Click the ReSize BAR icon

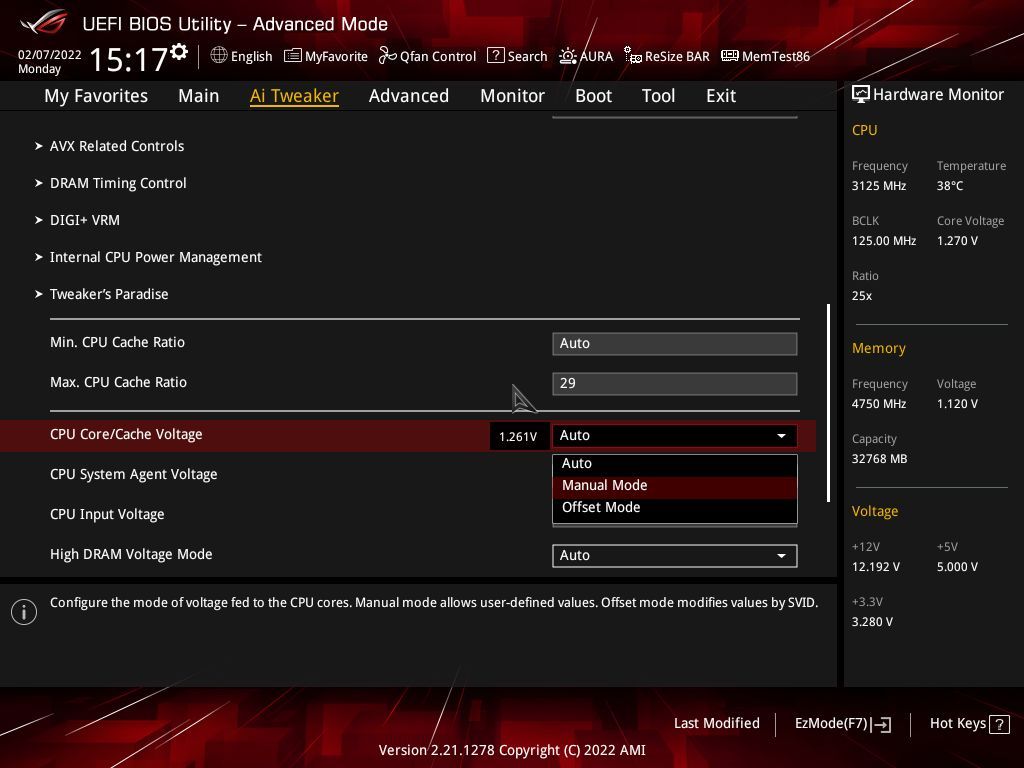(x=632, y=56)
